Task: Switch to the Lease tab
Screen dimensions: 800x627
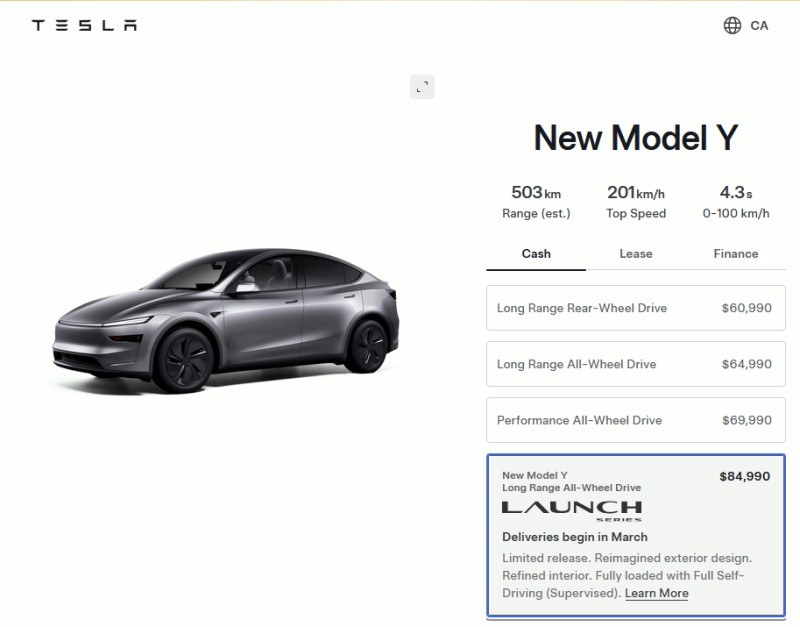Action: (x=636, y=254)
